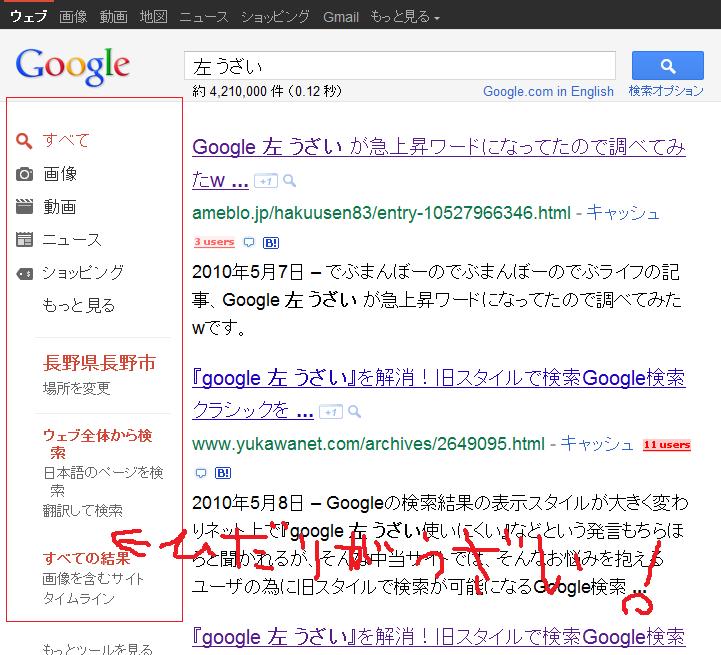This screenshot has height=655, width=721.
Task: Open 動画 in the top black bar
Action: [x=114, y=17]
